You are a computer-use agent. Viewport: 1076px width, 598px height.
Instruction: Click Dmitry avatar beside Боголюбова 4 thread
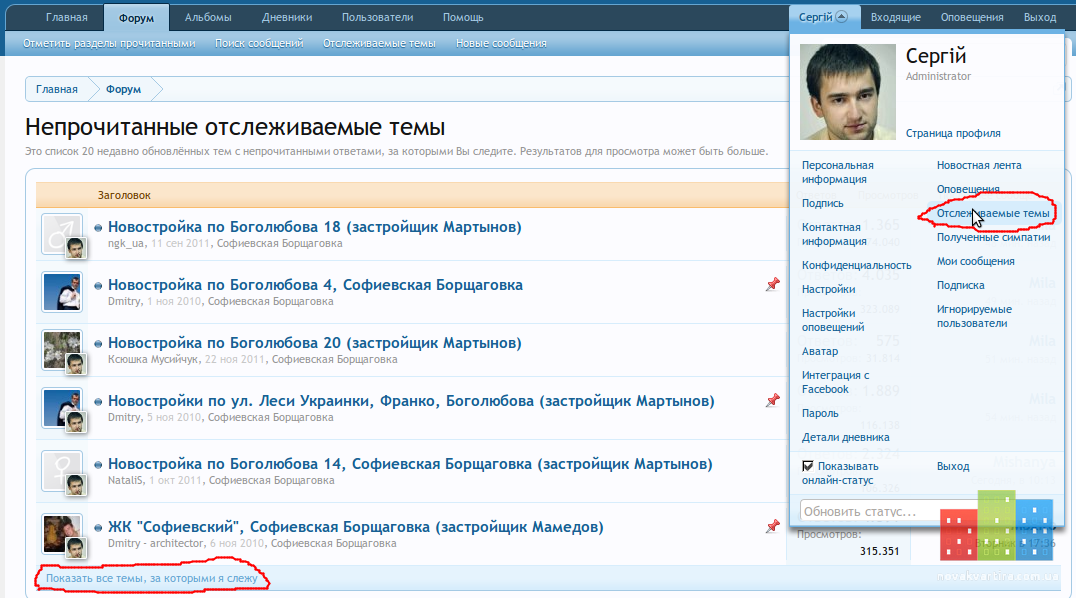coord(62,292)
